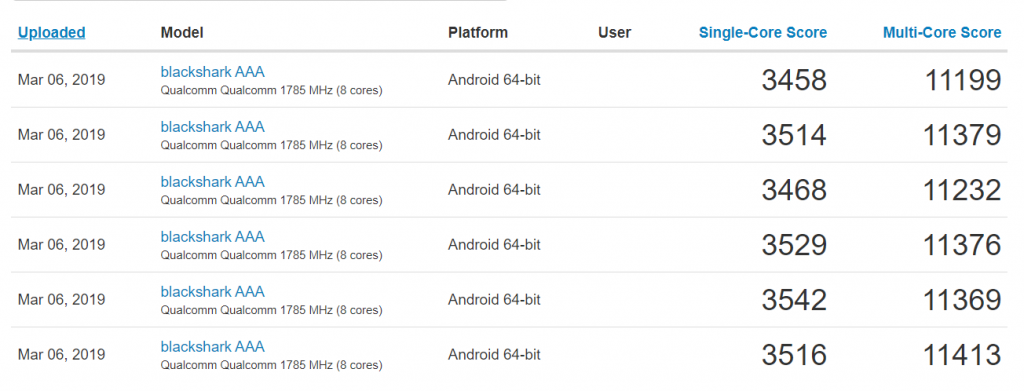This screenshot has height=391, width=1024.
Task: Click the Model column header
Action: click(x=182, y=33)
